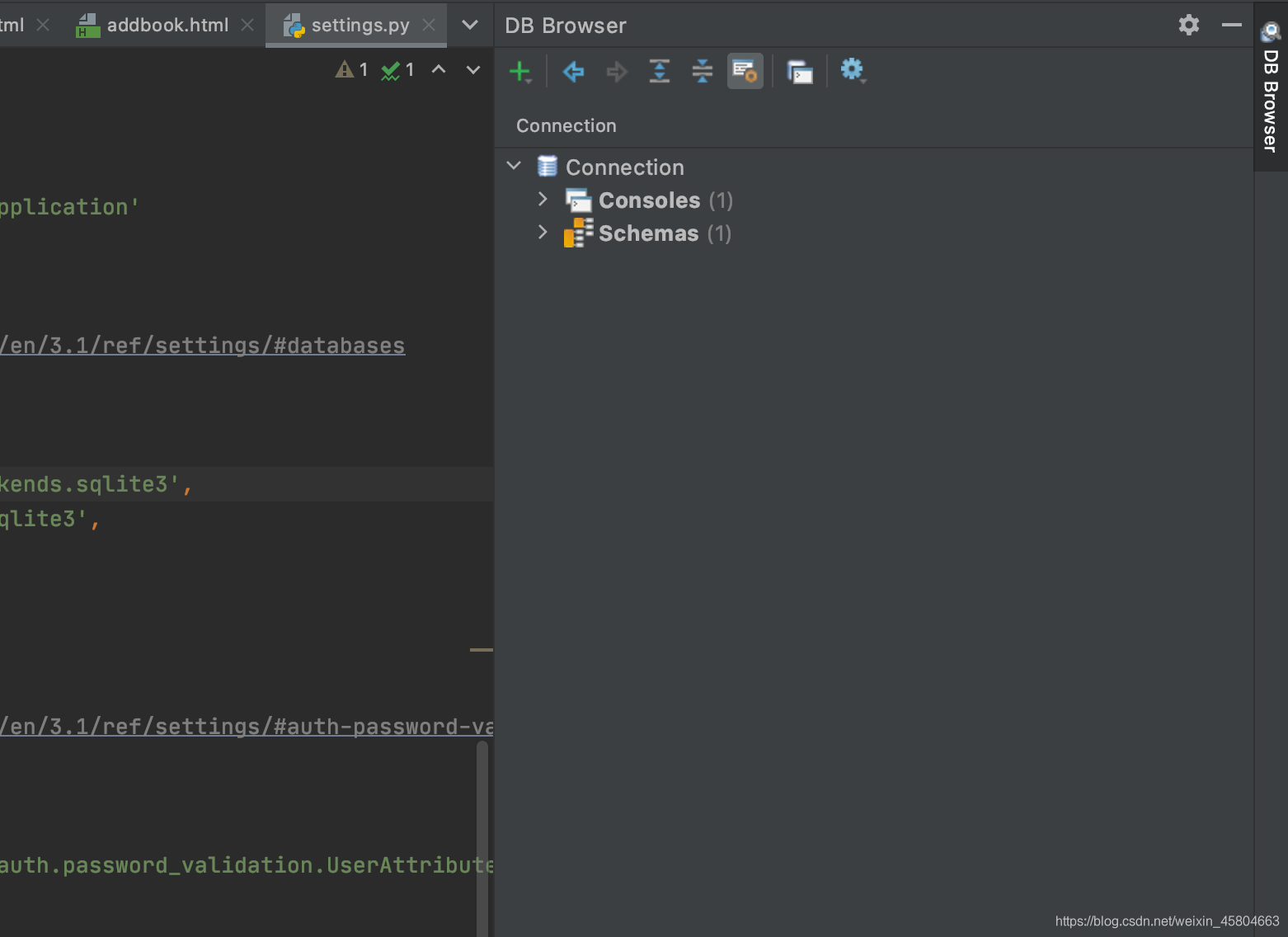The width and height of the screenshot is (1288, 937).
Task: Close the addbook.html tab
Action: click(x=247, y=26)
